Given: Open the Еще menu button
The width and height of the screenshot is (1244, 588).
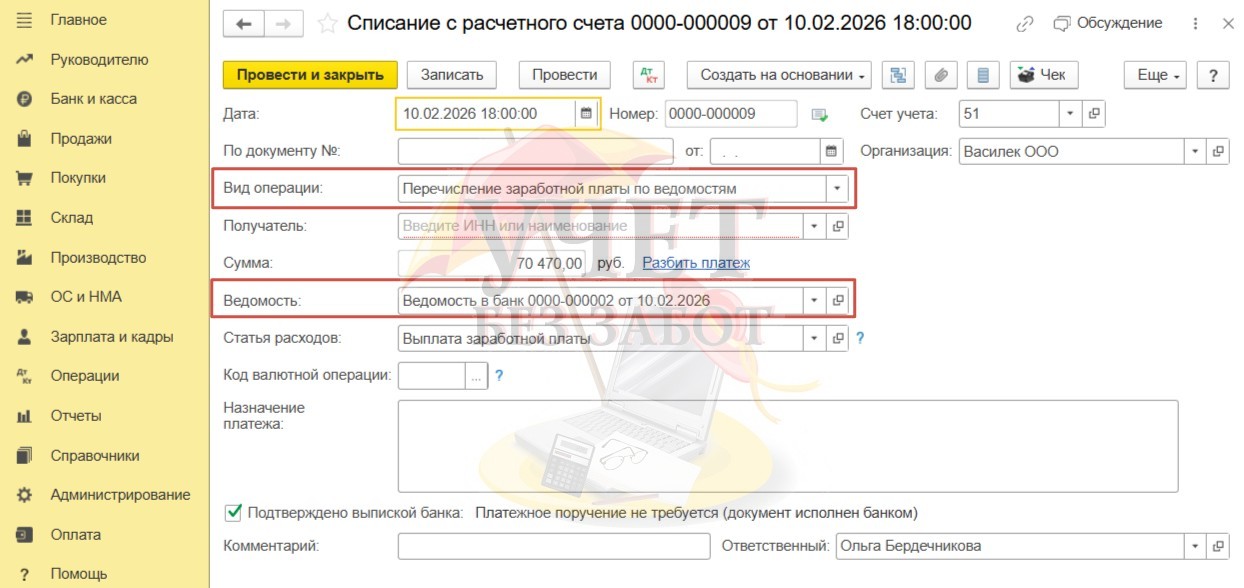Looking at the screenshot, I should point(1159,75).
